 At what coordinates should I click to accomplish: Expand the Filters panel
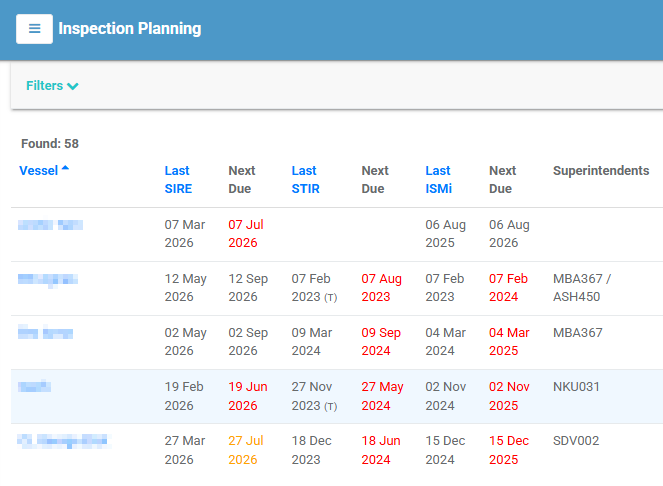[52, 85]
